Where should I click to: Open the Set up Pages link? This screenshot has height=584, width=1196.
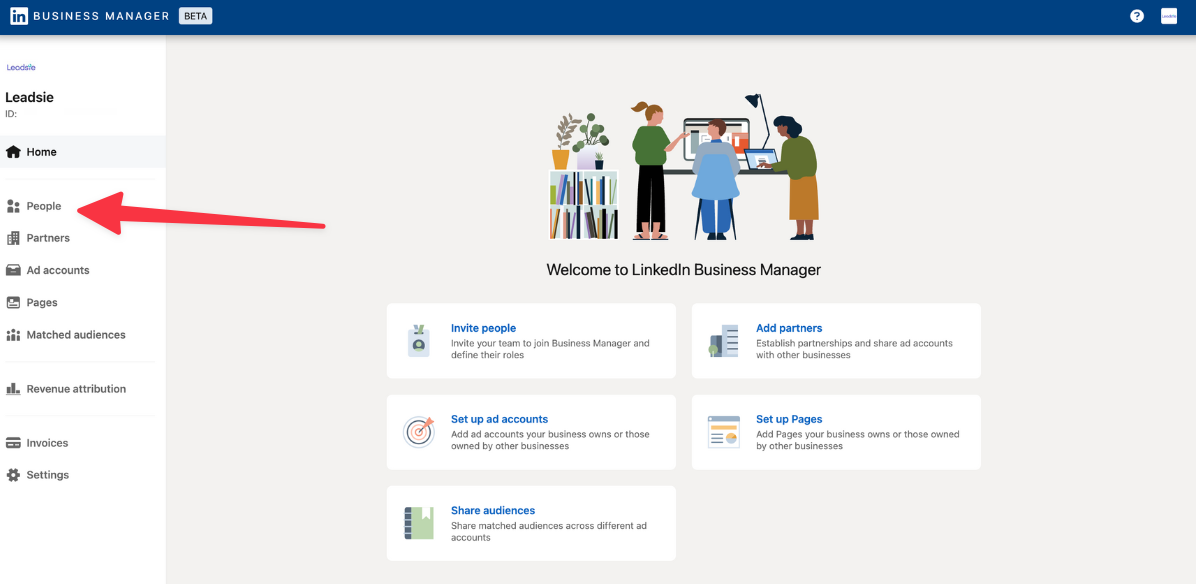click(789, 418)
